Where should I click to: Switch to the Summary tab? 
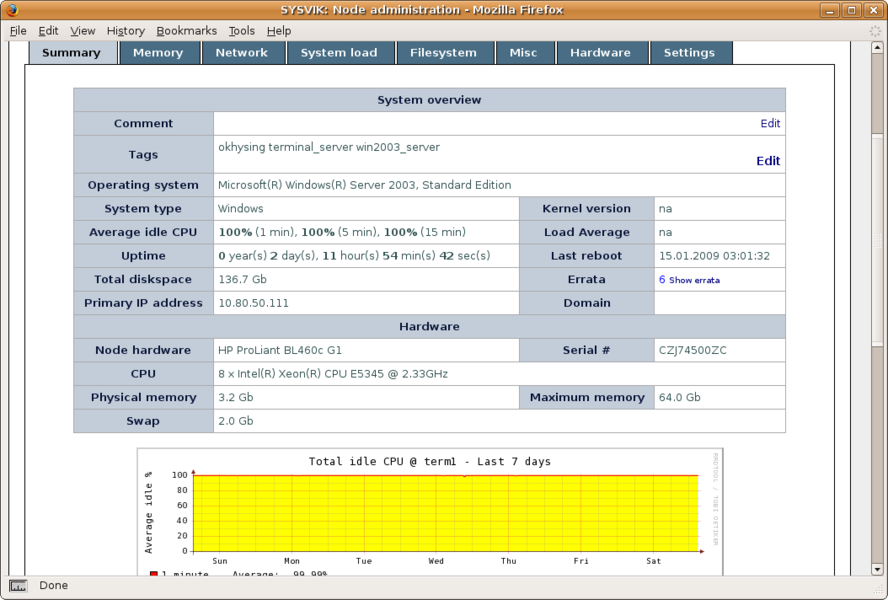(x=71, y=53)
